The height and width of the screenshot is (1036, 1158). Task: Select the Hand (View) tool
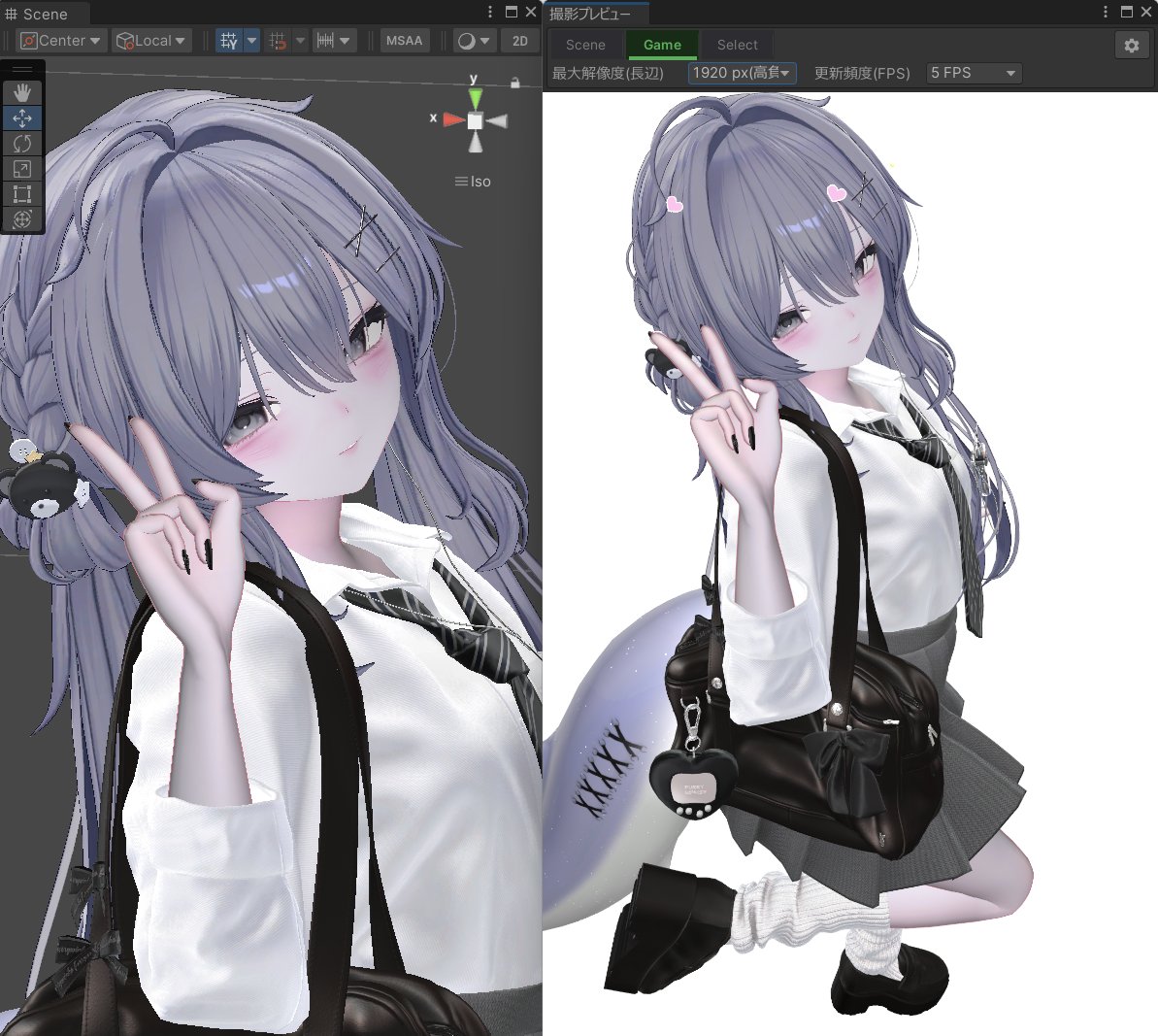[22, 92]
